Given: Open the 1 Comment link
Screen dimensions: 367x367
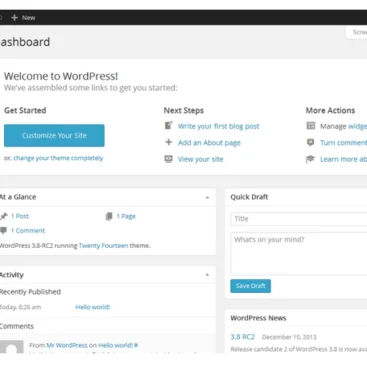Looking at the screenshot, I should (x=28, y=230).
